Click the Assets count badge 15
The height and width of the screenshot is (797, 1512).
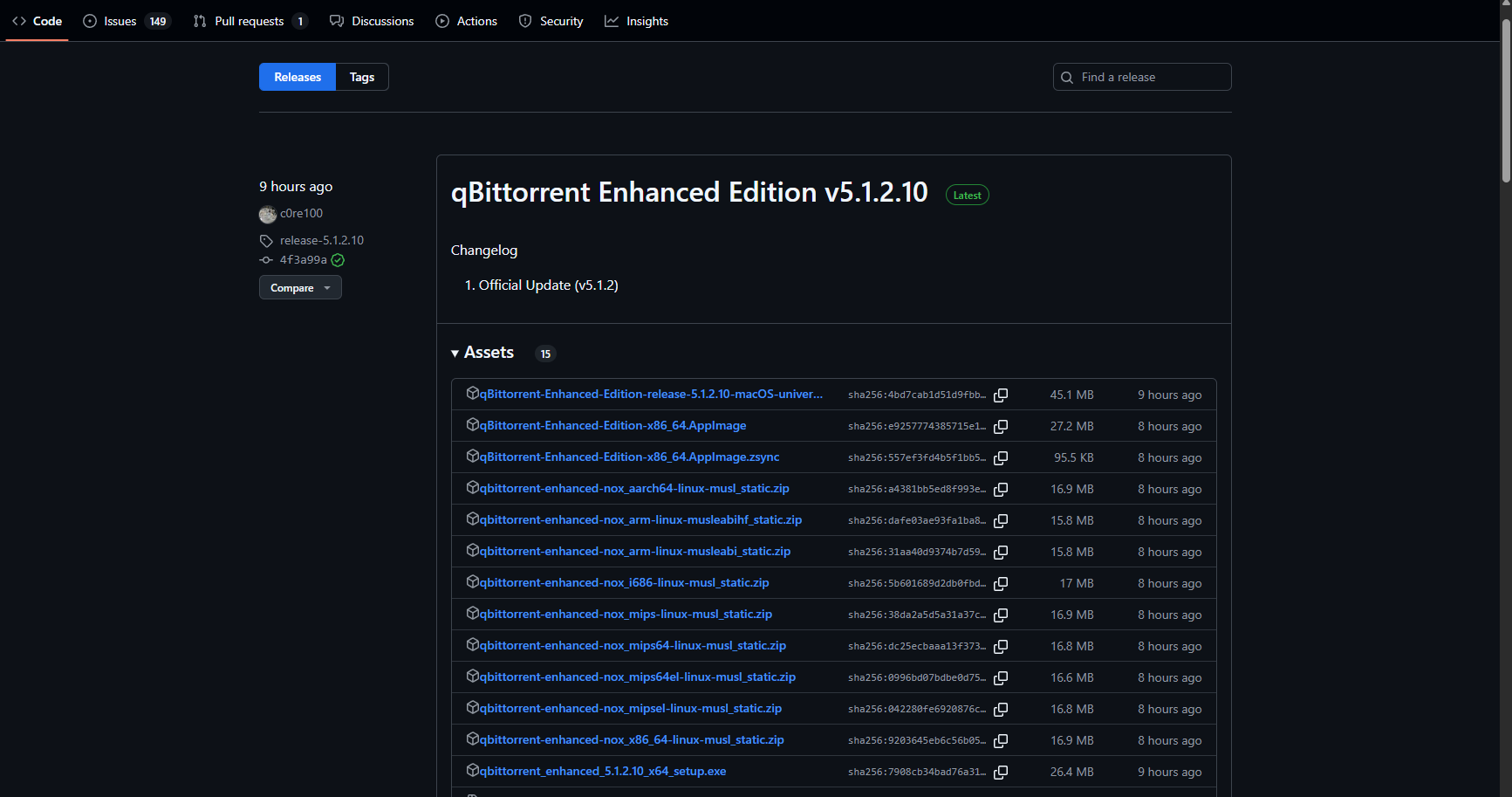point(545,354)
